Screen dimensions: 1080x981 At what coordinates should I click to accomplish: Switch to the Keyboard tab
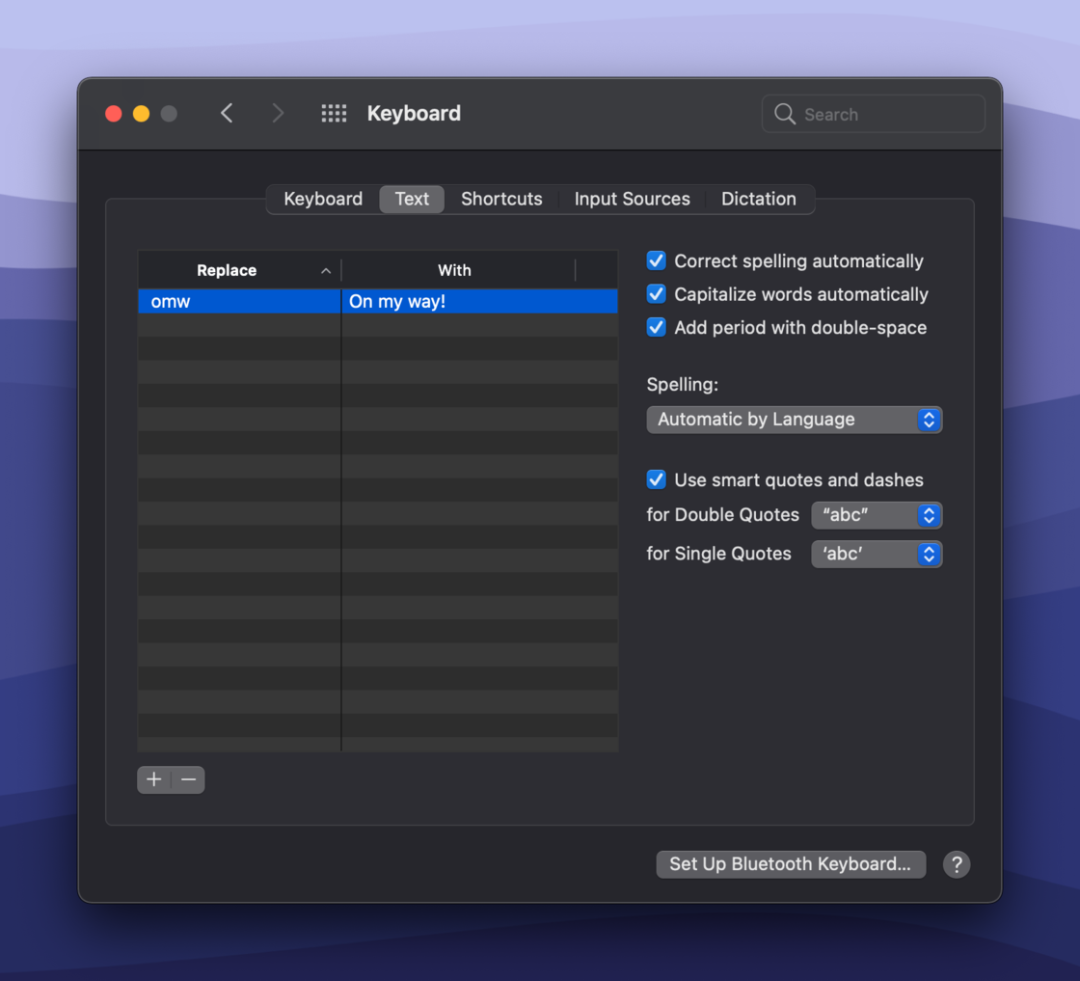coord(323,199)
